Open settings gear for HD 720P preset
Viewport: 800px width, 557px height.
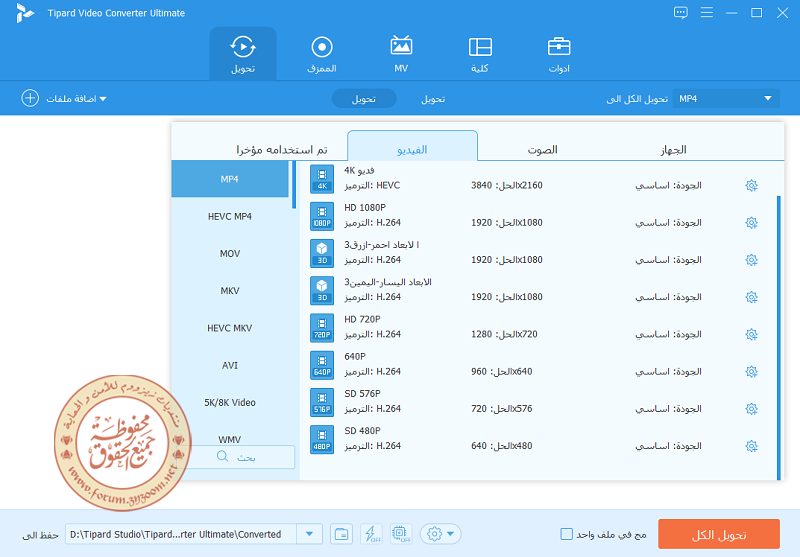[752, 335]
